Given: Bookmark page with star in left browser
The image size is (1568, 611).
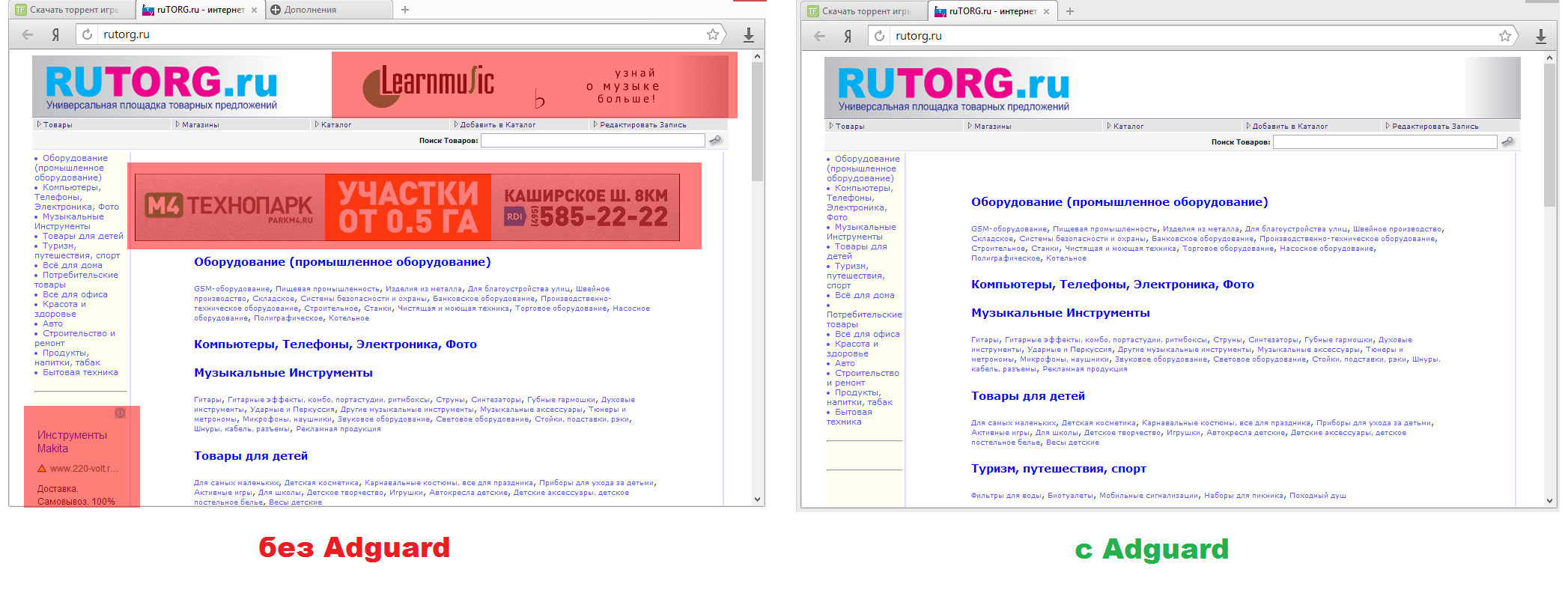Looking at the screenshot, I should click(x=713, y=34).
